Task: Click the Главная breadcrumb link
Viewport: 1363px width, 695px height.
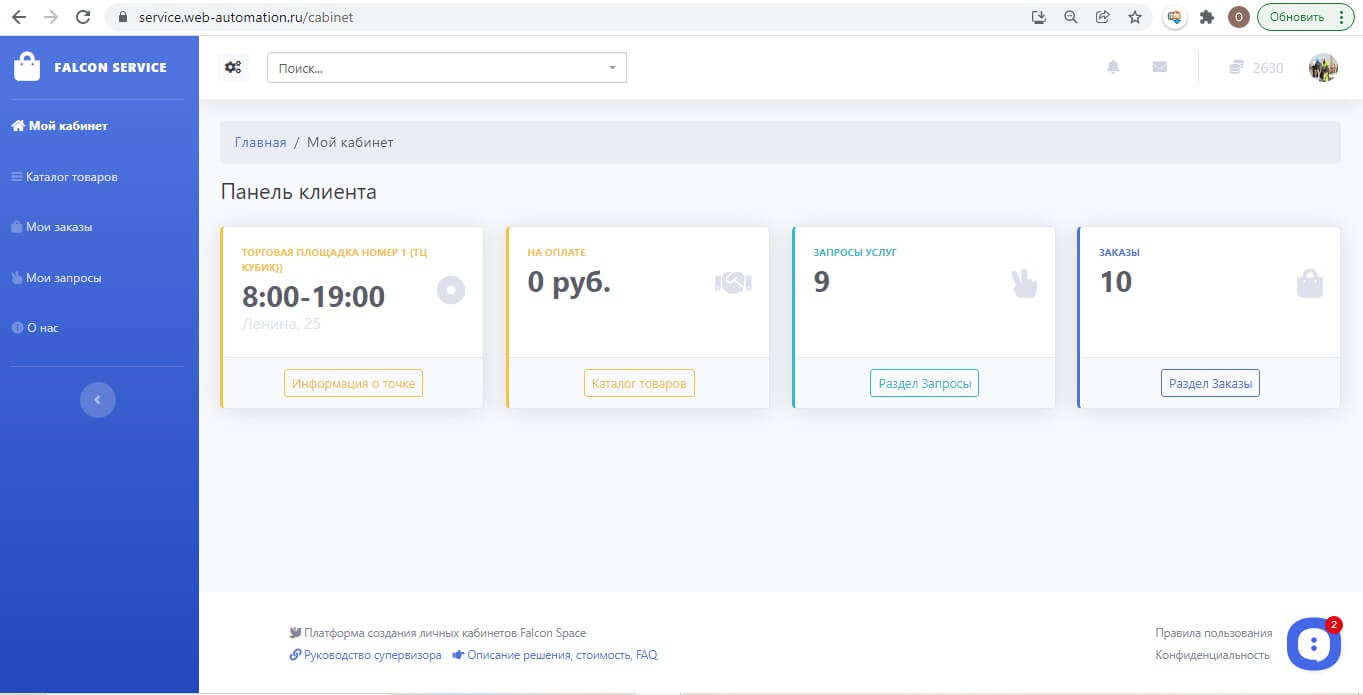Action: coord(261,142)
